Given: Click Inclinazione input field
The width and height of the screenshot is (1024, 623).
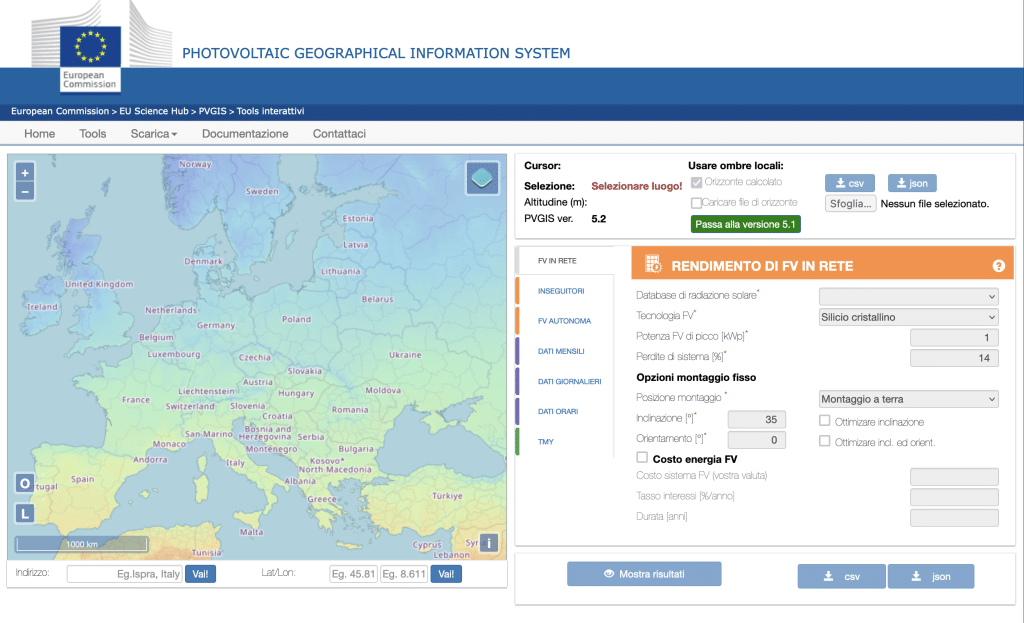Looking at the screenshot, I should click(x=757, y=419).
